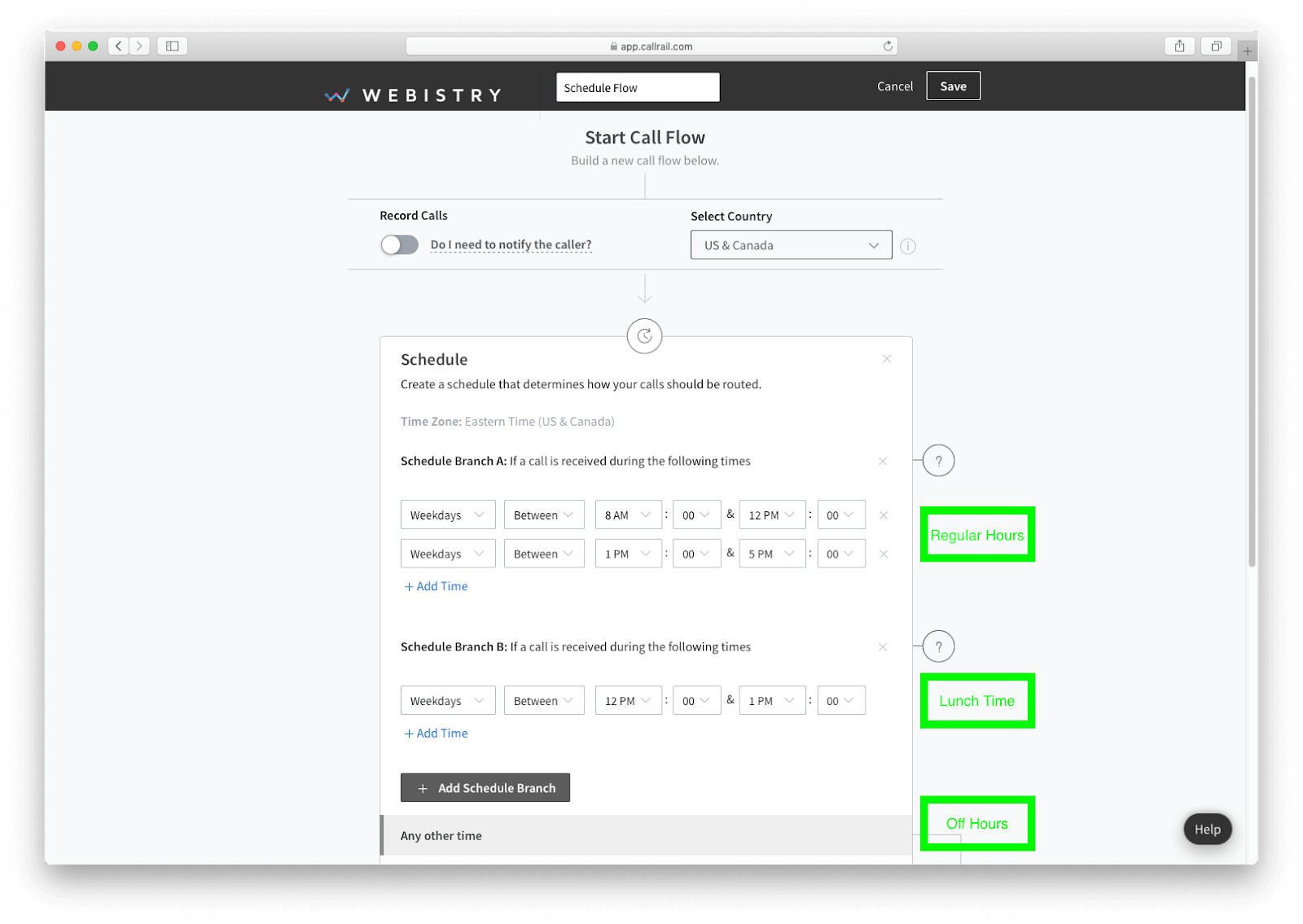
Task: Close the Schedule step with X
Action: 887,359
